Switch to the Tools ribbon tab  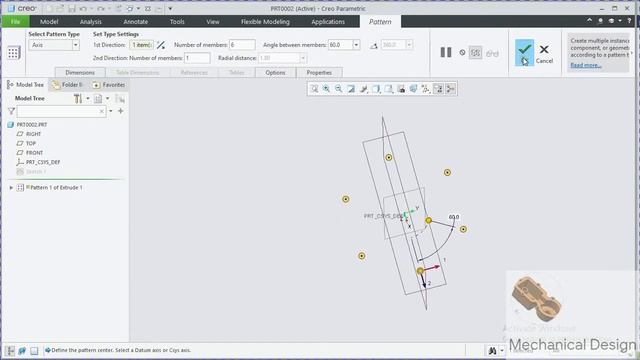tap(177, 22)
